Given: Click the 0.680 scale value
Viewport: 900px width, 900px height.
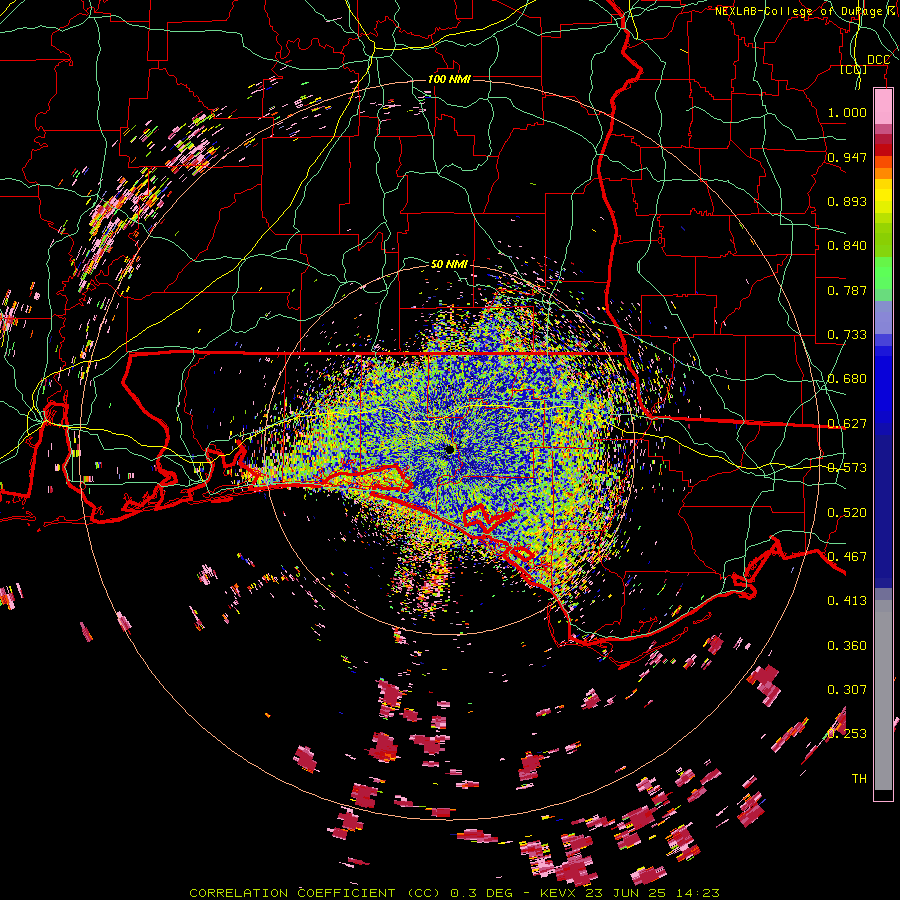Looking at the screenshot, I should 847,378.
